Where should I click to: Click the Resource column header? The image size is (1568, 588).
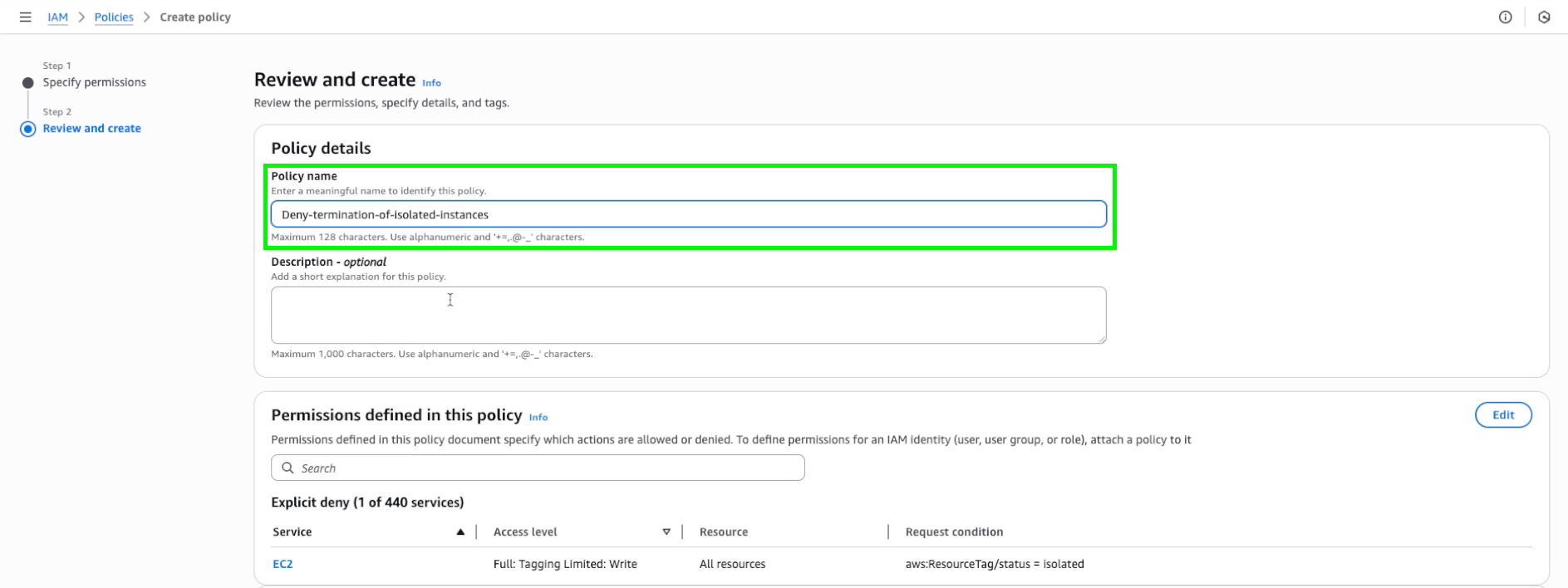coord(724,532)
